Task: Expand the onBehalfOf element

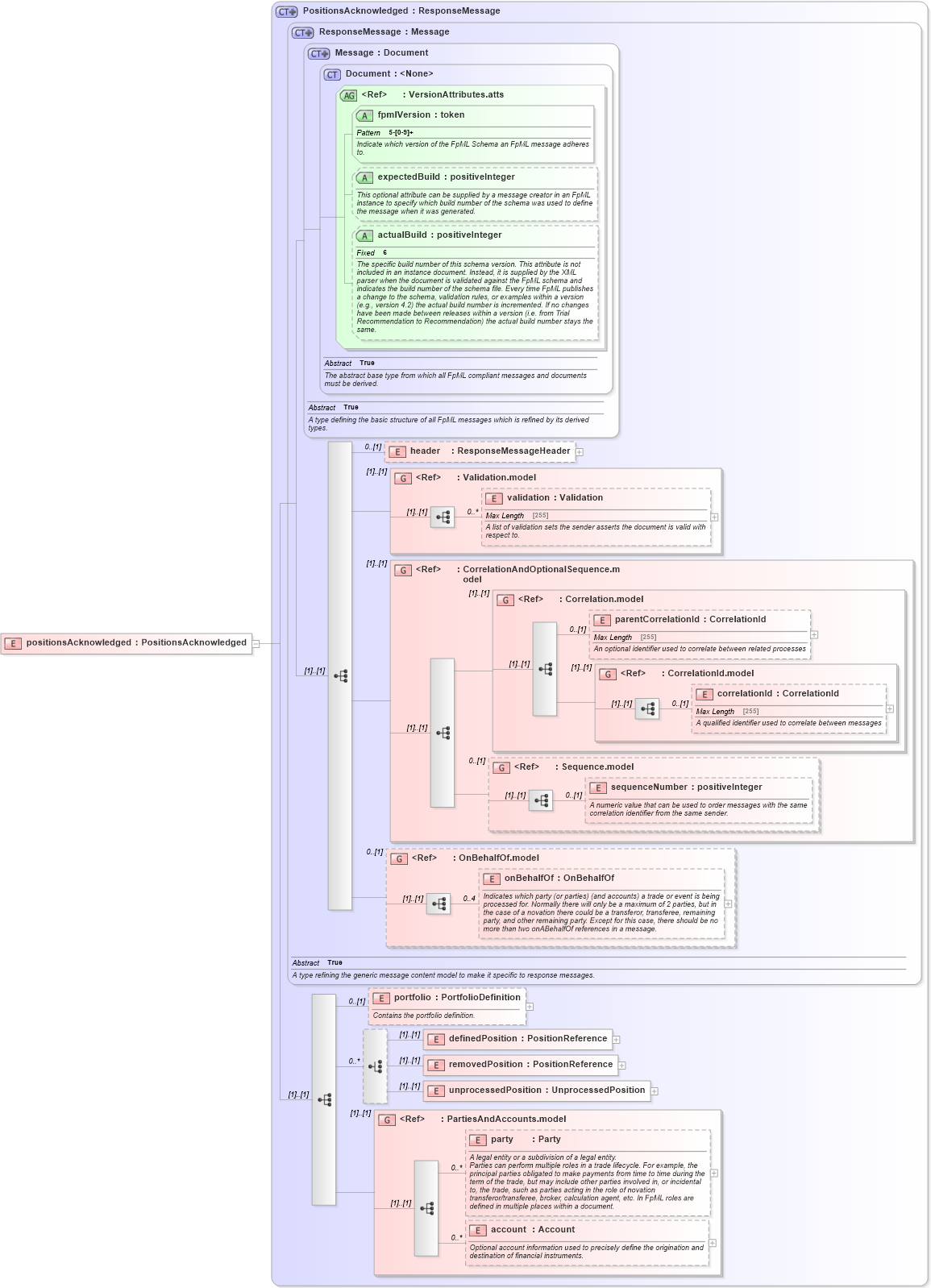Action: (x=728, y=904)
